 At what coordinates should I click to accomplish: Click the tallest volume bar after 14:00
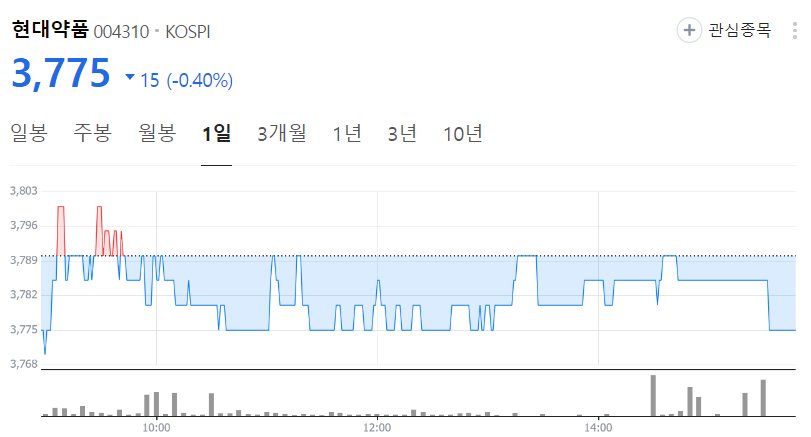tap(653, 396)
